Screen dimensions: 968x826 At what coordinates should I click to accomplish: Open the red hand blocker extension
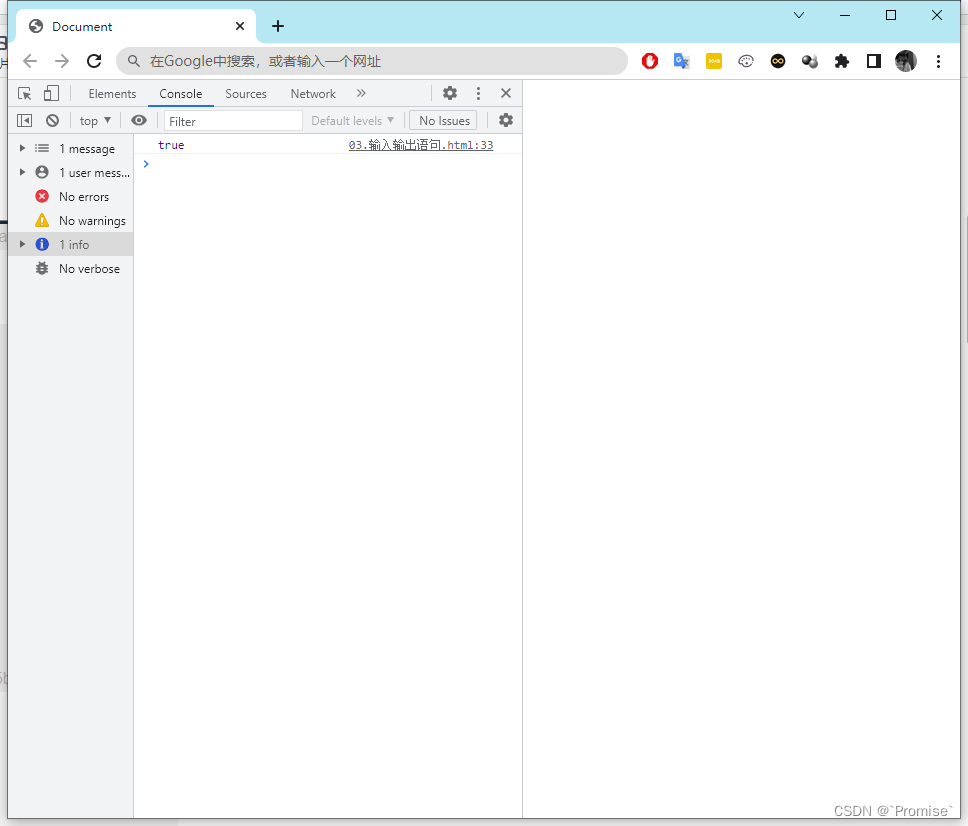pyautogui.click(x=650, y=61)
